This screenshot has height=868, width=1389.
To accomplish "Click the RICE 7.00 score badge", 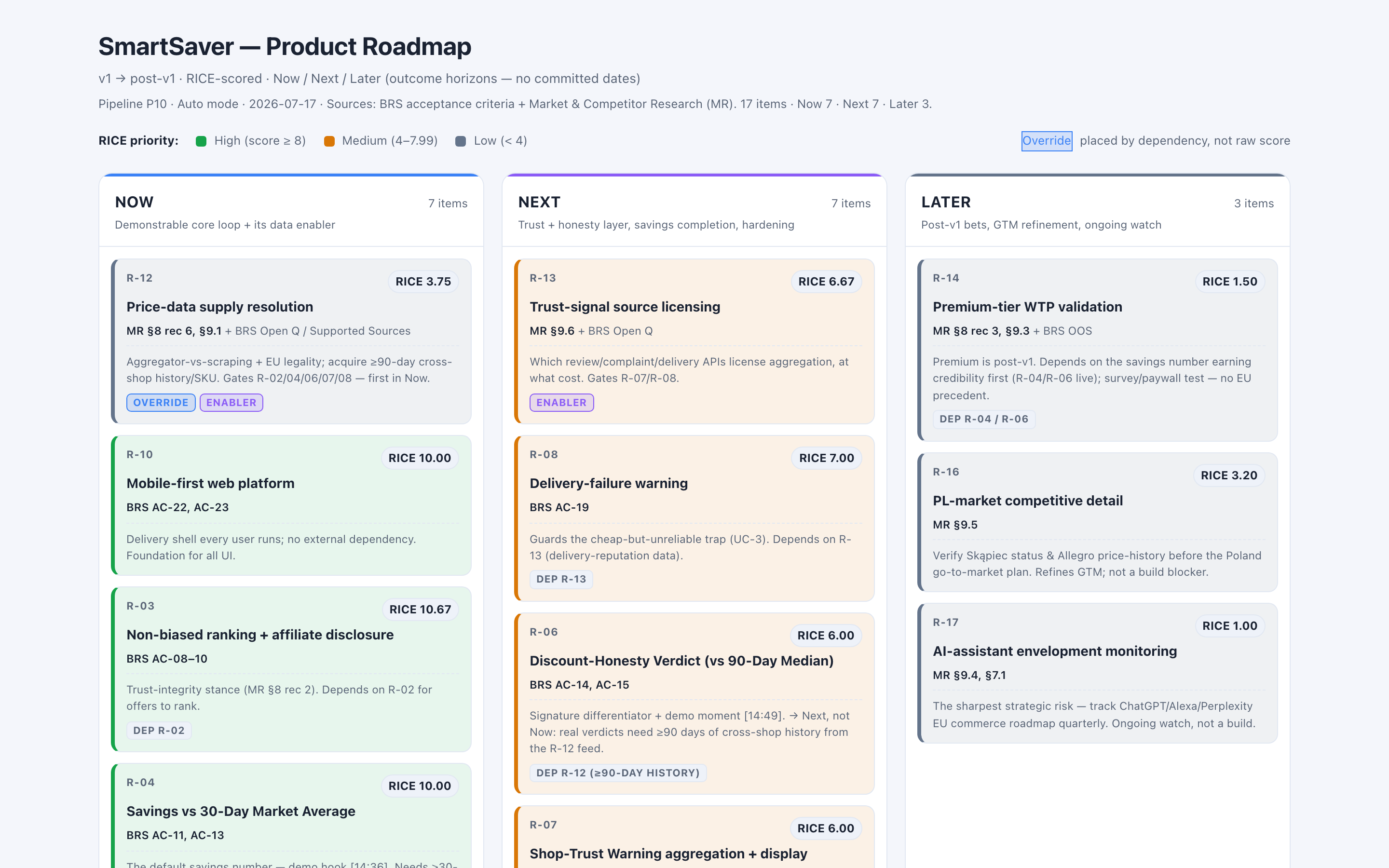I will click(x=827, y=458).
